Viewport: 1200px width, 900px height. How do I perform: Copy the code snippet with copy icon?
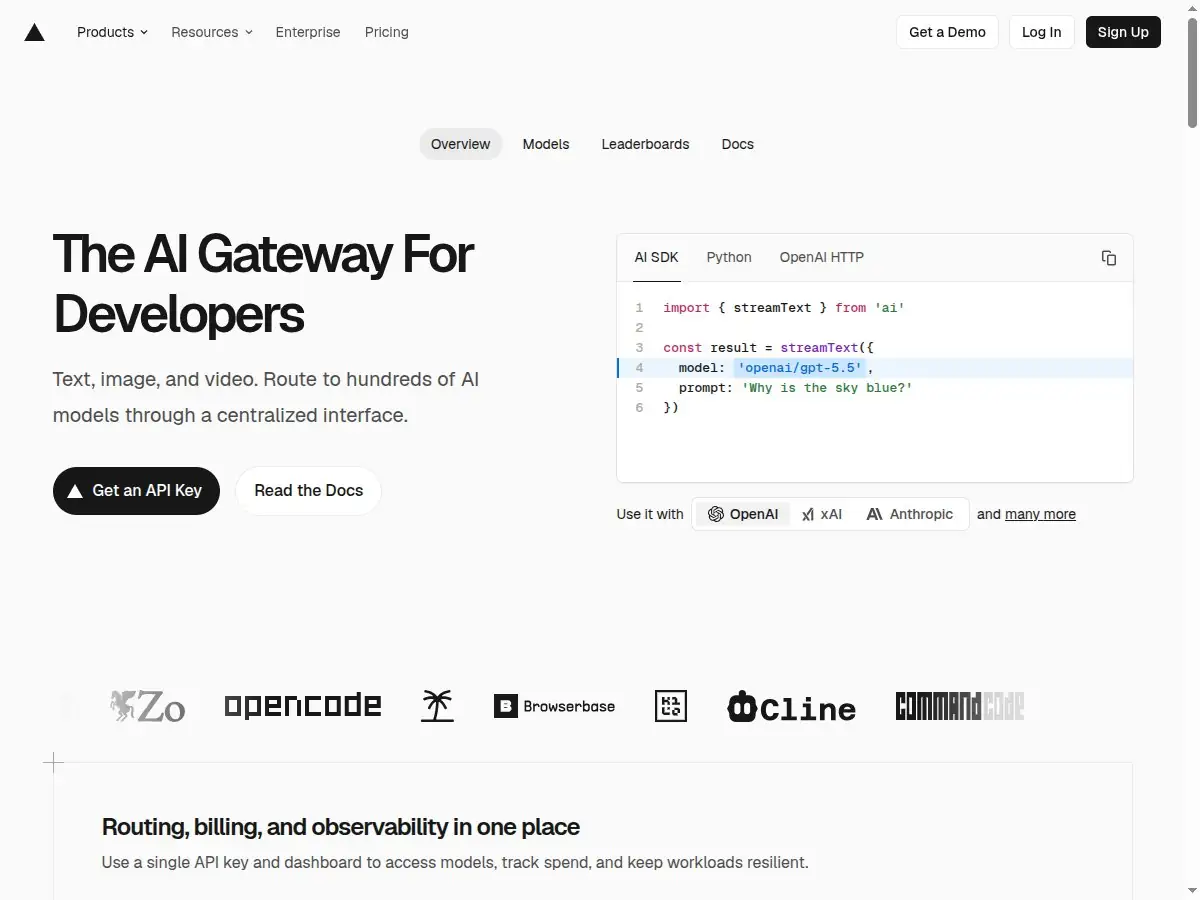point(1109,258)
